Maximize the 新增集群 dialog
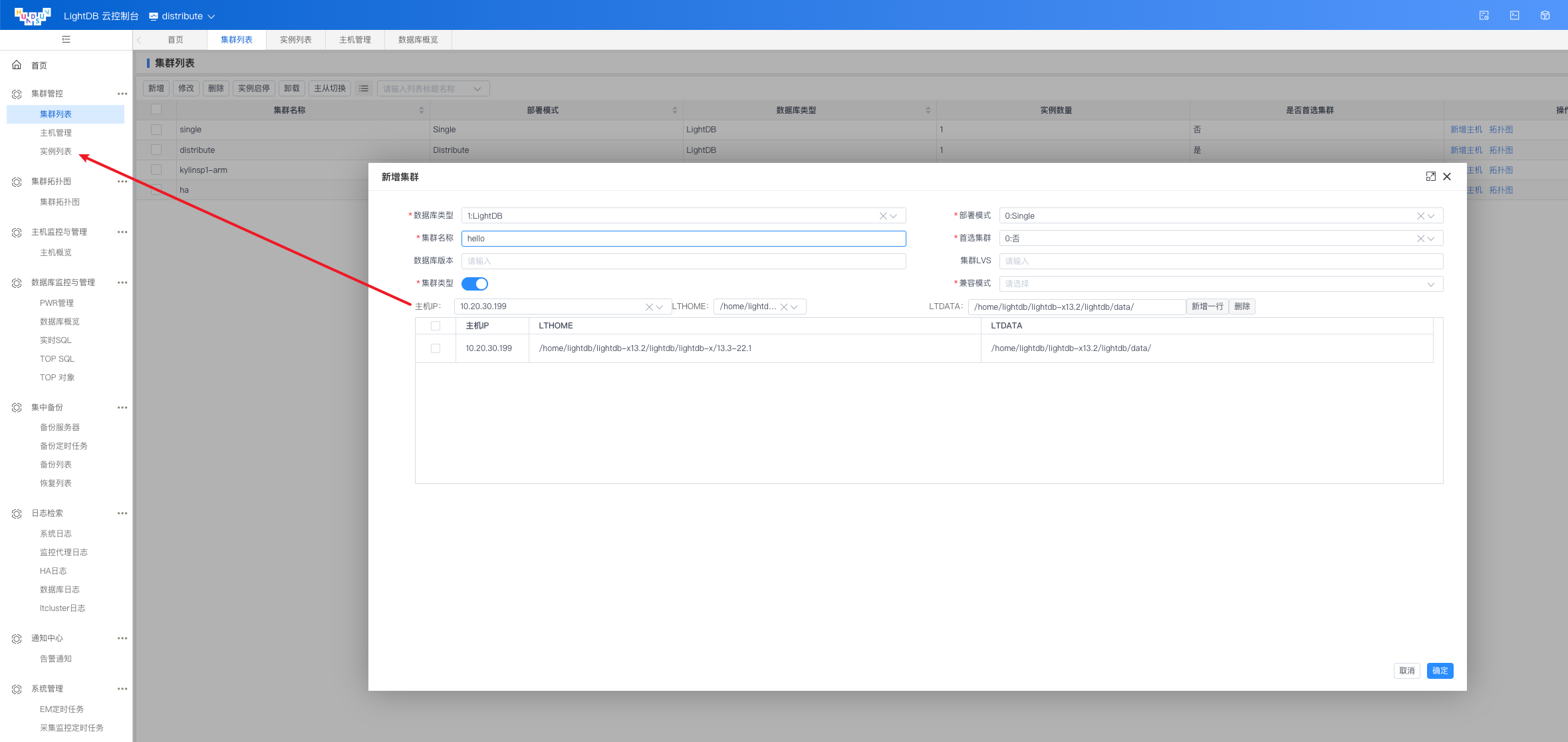This screenshot has width=1568, height=742. 1431,176
